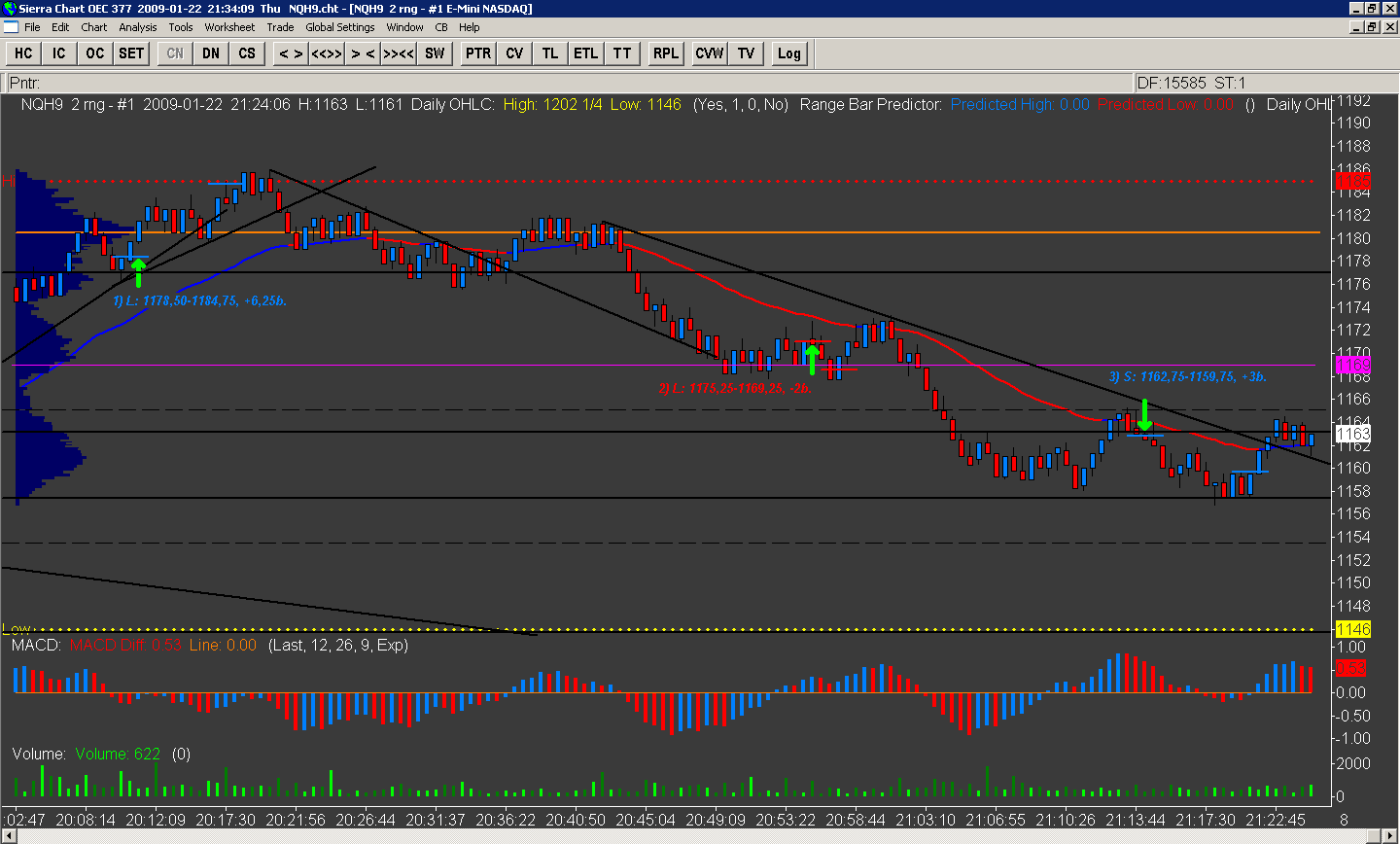This screenshot has width=1400, height=844.
Task: Click the DN toolbar button
Action: click(211, 53)
